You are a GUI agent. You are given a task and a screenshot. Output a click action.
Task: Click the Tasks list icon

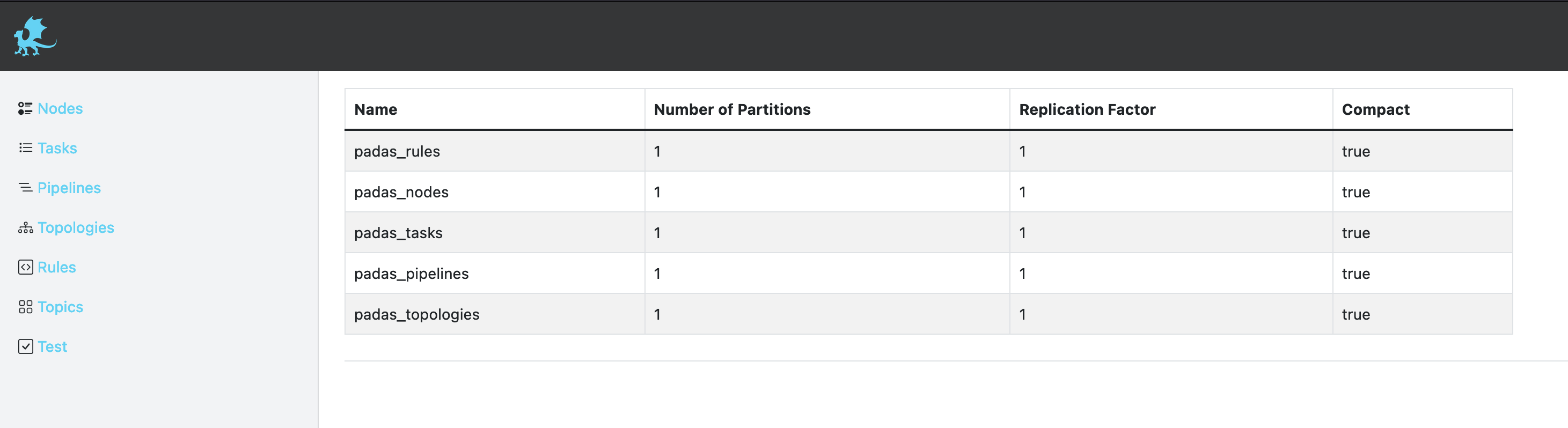coord(25,147)
